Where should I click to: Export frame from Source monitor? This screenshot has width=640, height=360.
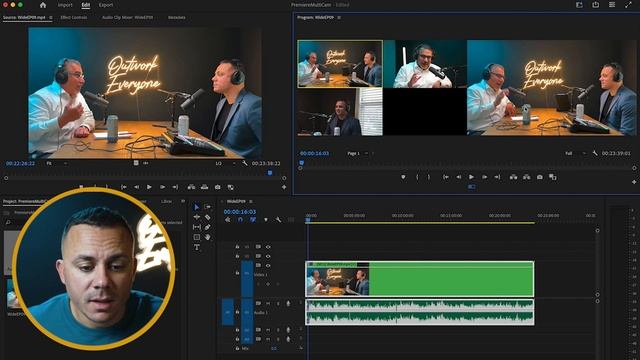pyautogui.click(x=218, y=187)
